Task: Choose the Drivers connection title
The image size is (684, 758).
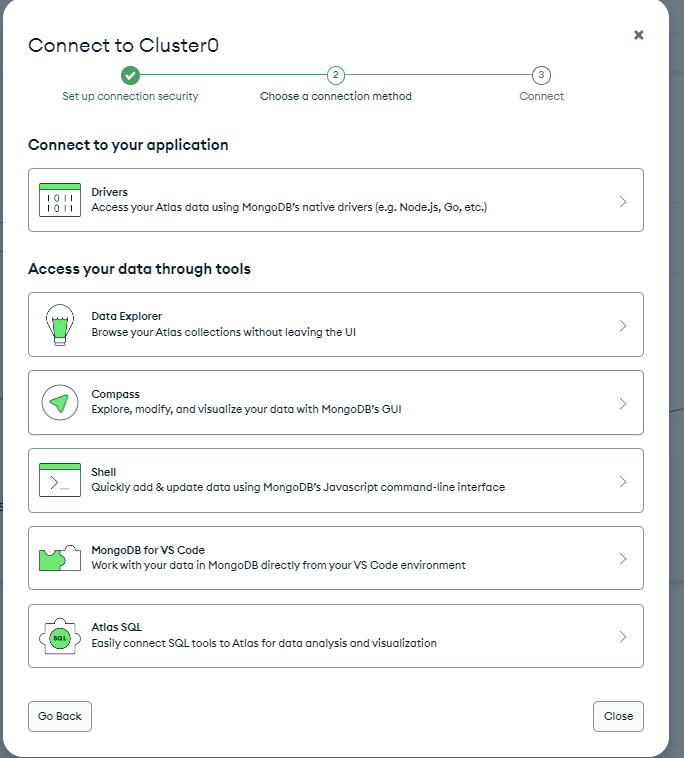Action: [109, 192]
